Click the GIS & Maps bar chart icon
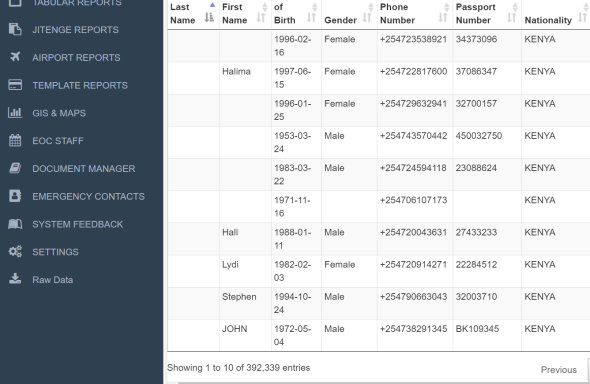 pos(15,112)
